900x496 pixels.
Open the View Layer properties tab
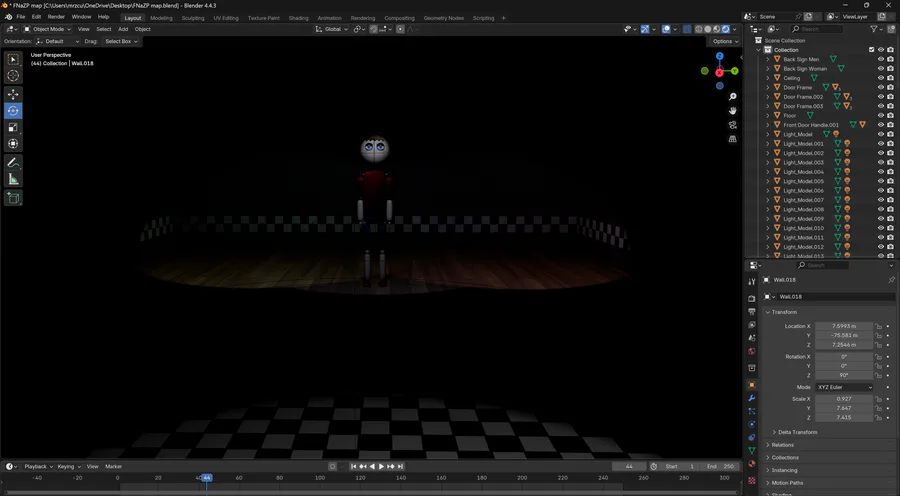point(752,325)
